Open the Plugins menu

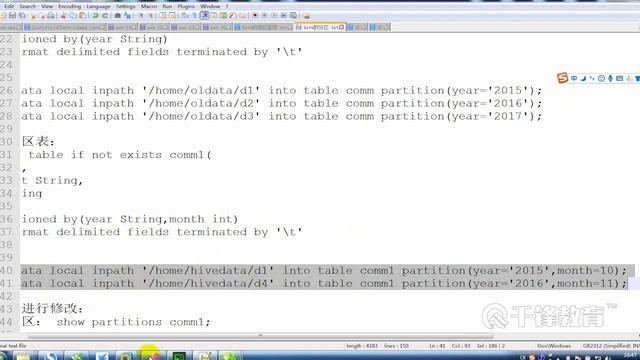tap(186, 6)
